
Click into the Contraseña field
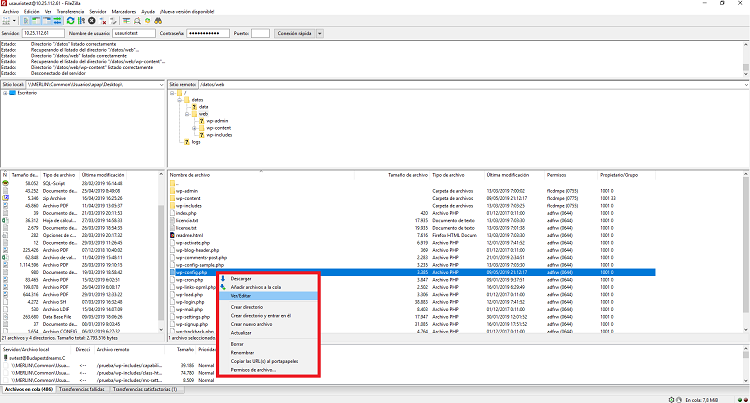[208, 33]
